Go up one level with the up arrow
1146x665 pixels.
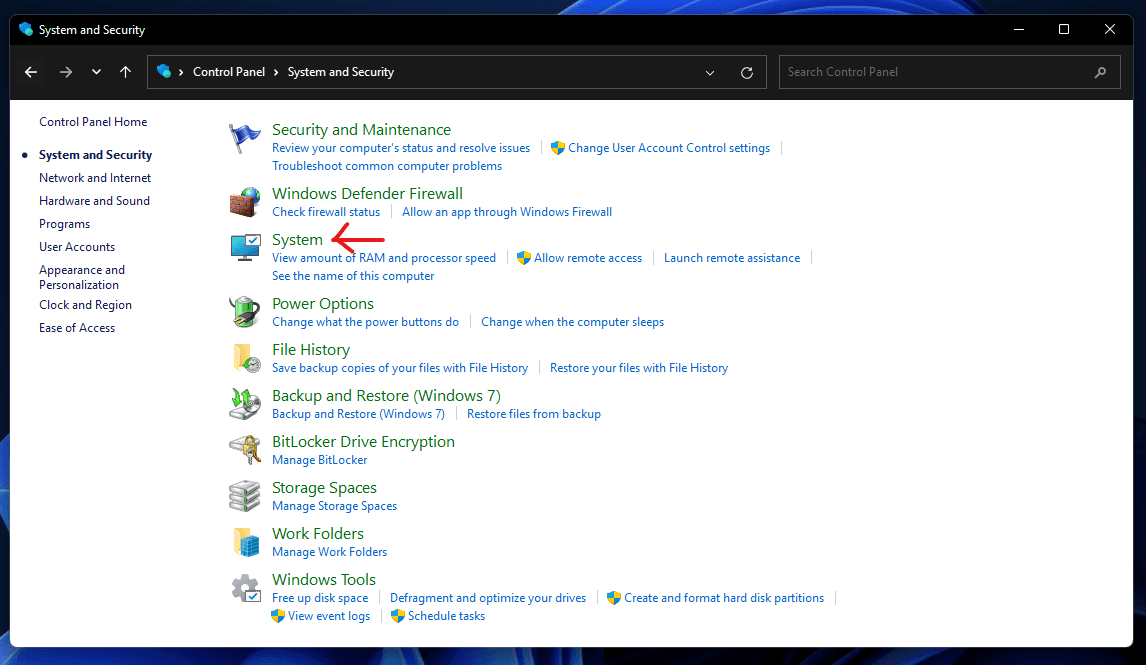tap(126, 72)
